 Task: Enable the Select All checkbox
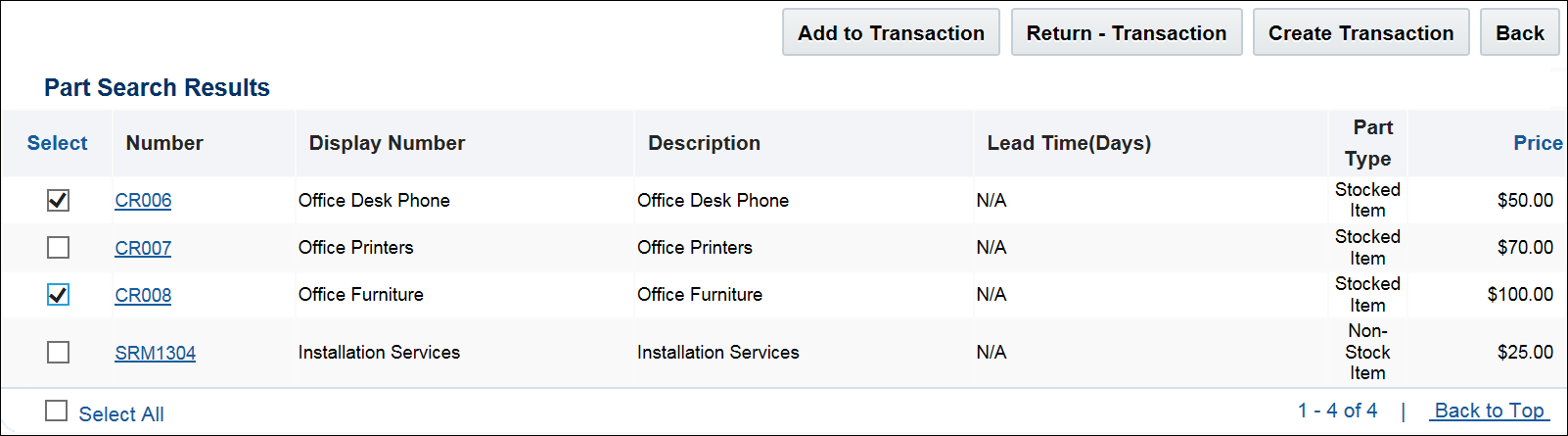57,412
